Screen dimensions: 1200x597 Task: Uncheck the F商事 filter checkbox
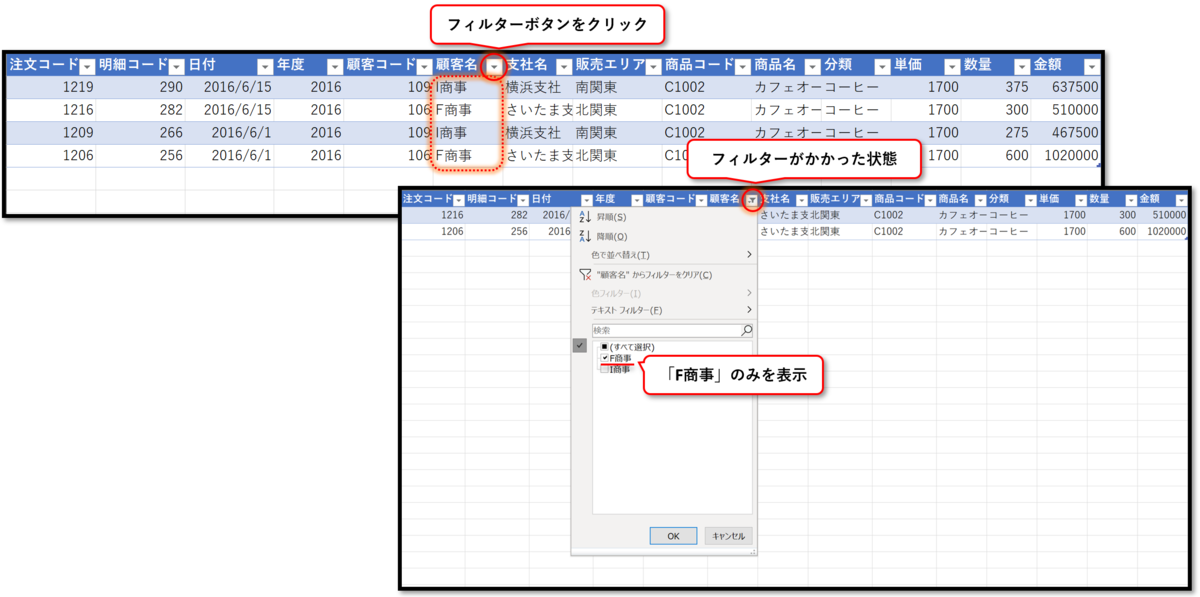[x=603, y=357]
